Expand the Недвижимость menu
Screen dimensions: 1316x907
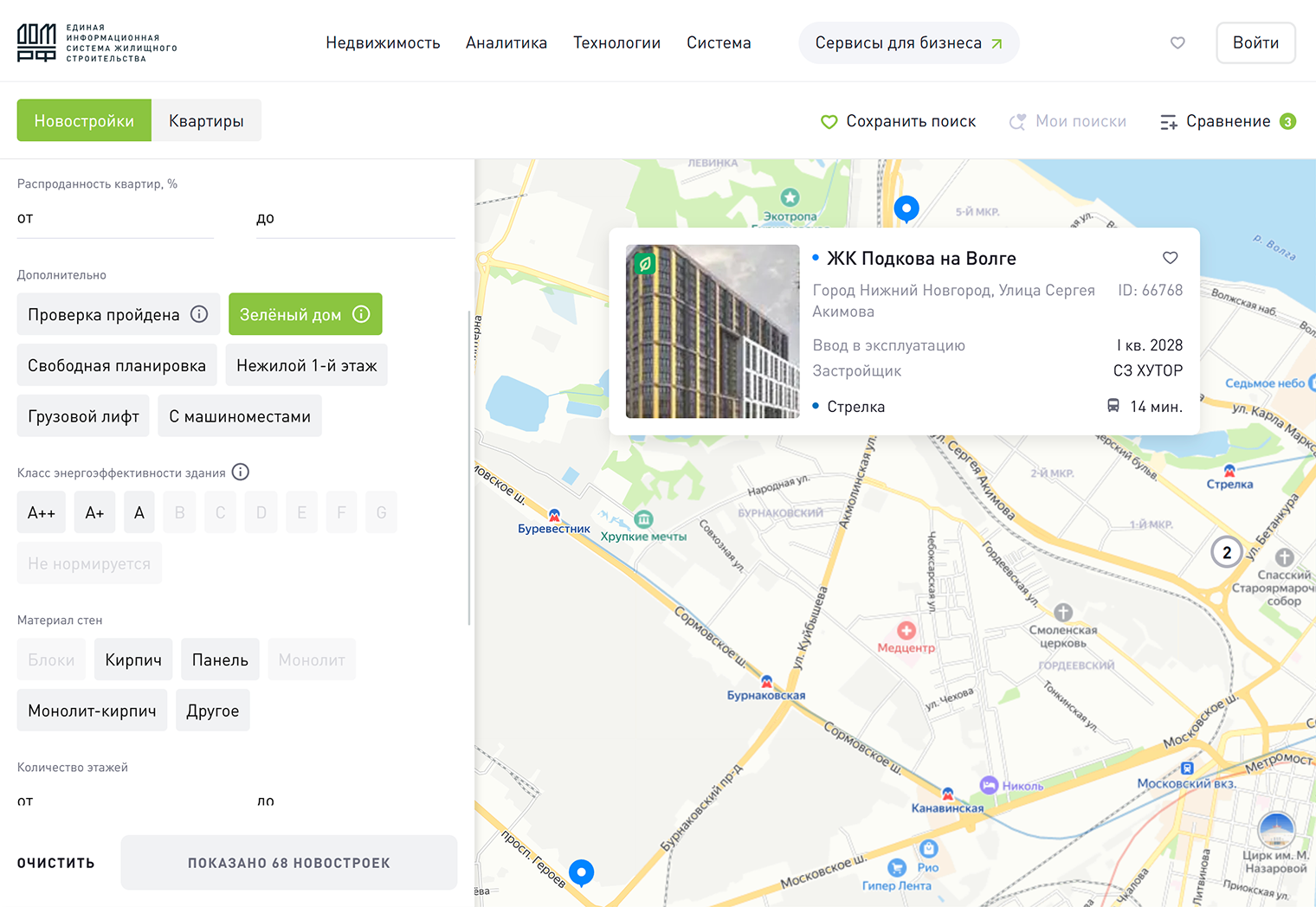[x=383, y=42]
